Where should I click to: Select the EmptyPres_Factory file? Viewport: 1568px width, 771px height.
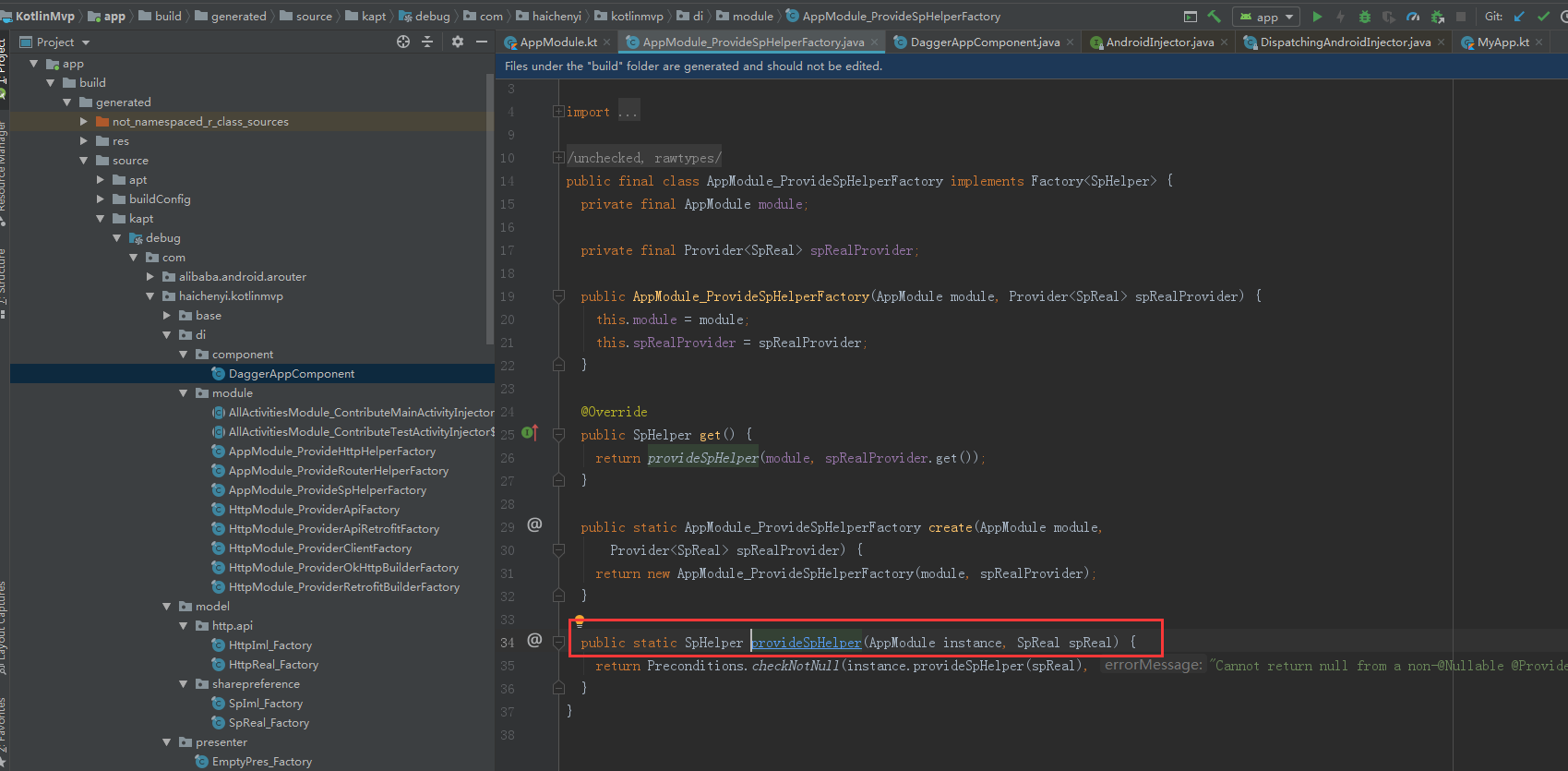coord(262,761)
